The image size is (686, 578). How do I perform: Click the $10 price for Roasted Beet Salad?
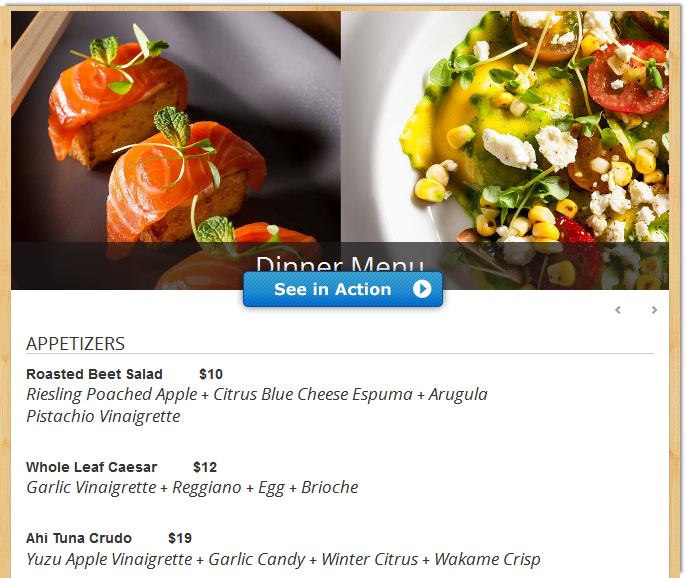click(211, 374)
